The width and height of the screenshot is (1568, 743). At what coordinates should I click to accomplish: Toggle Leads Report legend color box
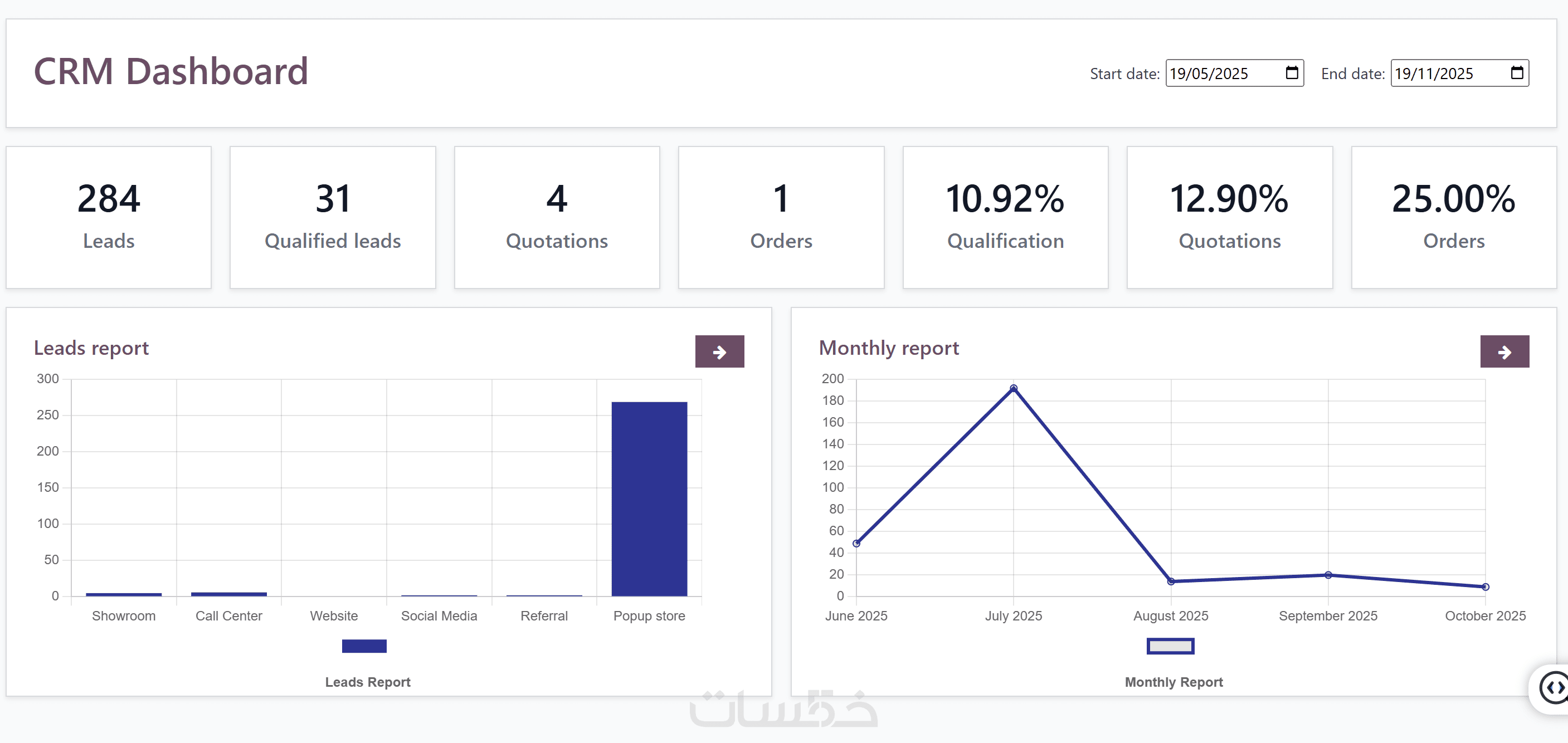tap(364, 646)
